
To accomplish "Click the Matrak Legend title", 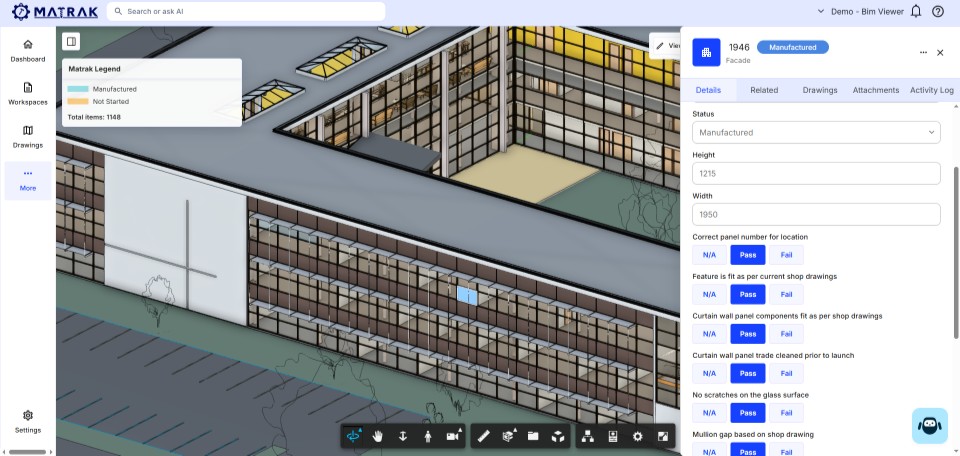I will [x=94, y=69].
